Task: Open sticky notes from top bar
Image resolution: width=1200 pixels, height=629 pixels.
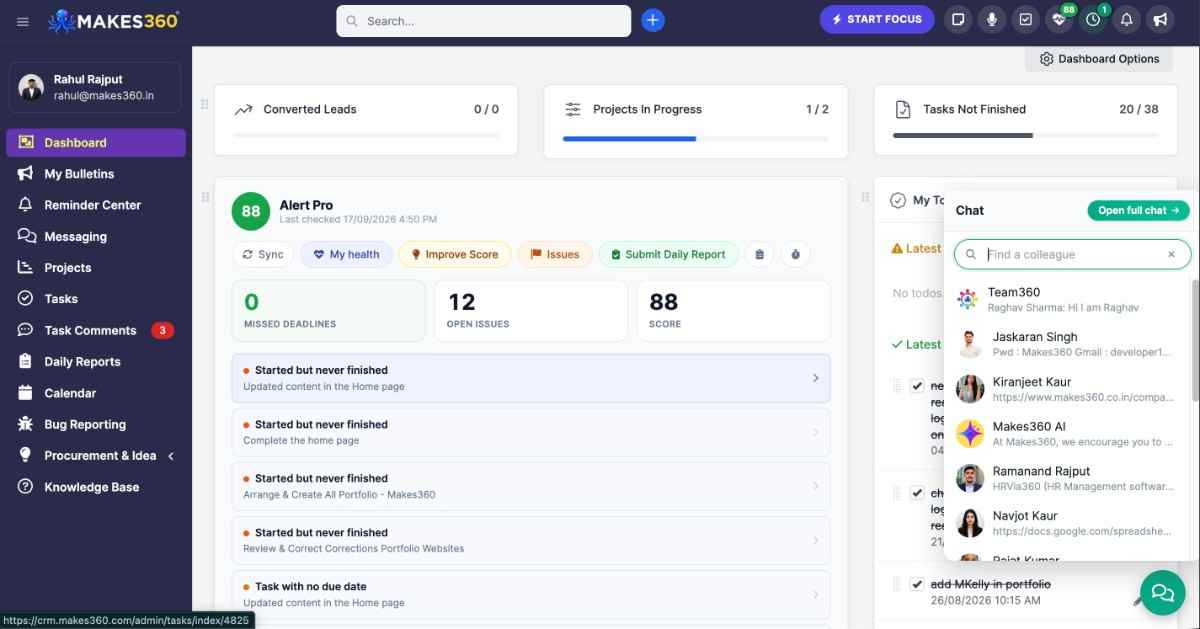Action: [x=958, y=19]
